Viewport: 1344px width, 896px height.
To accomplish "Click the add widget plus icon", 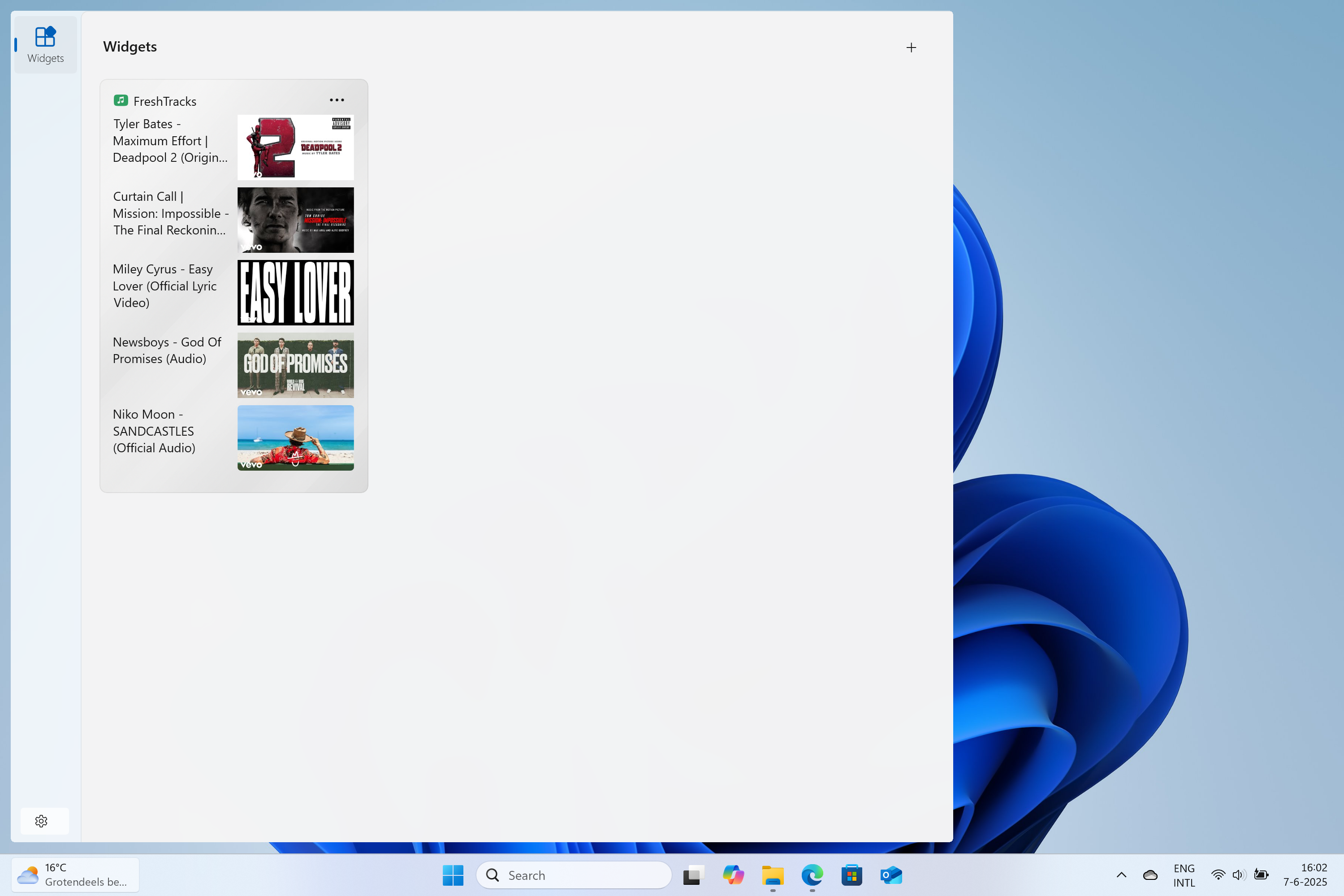I will tap(911, 48).
